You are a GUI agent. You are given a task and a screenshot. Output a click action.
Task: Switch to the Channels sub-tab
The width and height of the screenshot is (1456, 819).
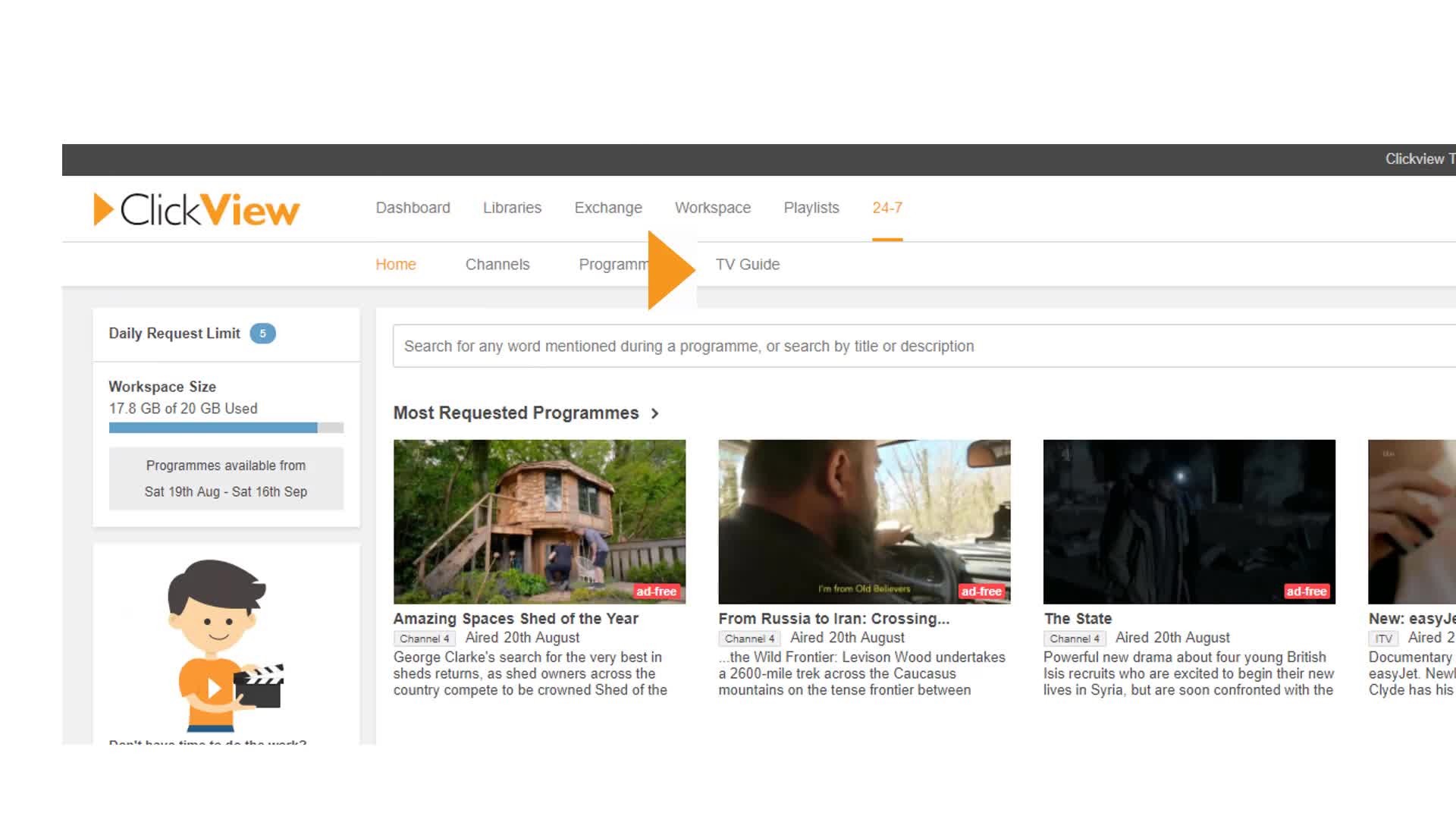[x=497, y=265]
